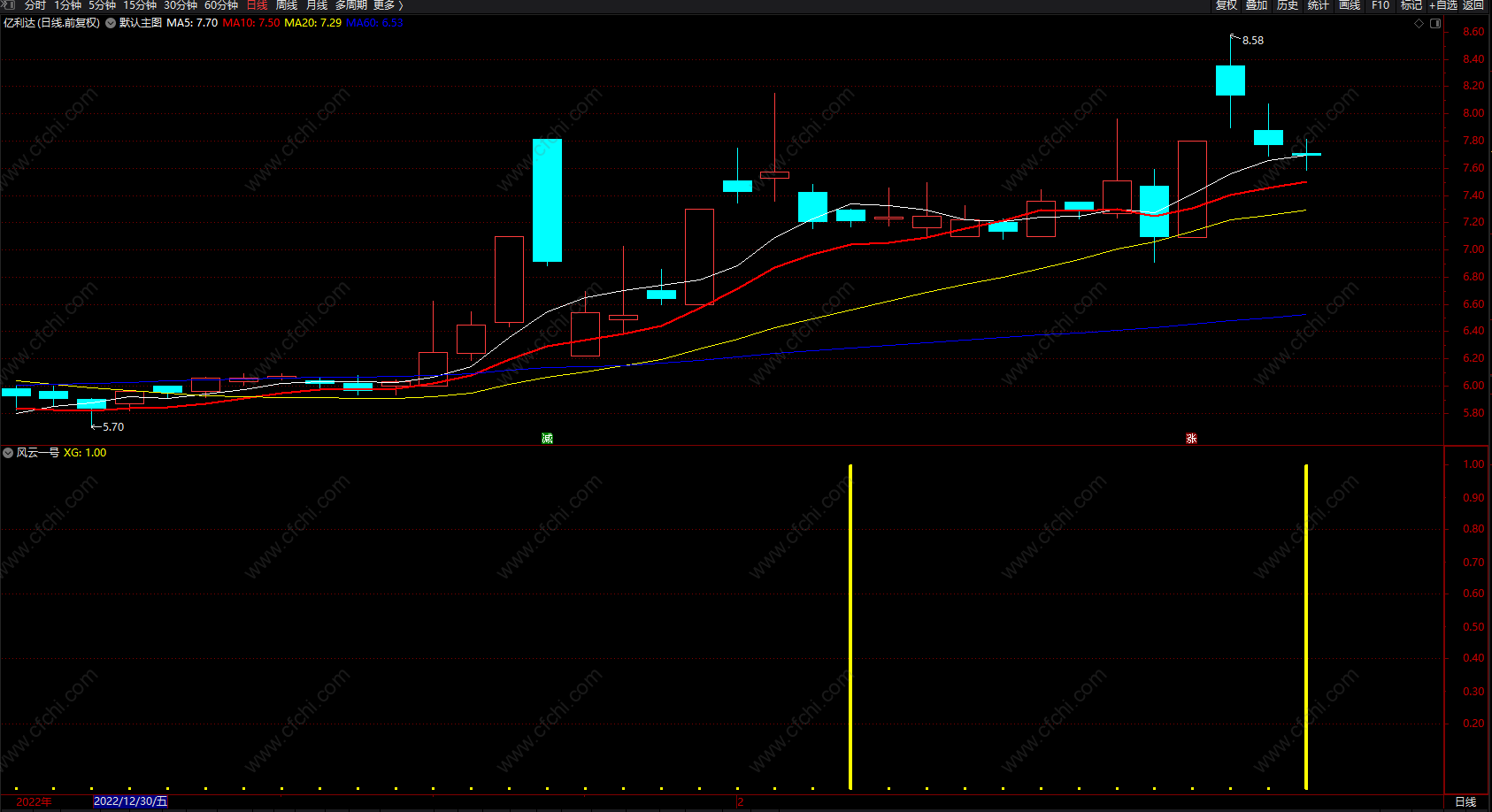
Task: Click the 日线 label at bottom-right corner
Action: click(1466, 801)
